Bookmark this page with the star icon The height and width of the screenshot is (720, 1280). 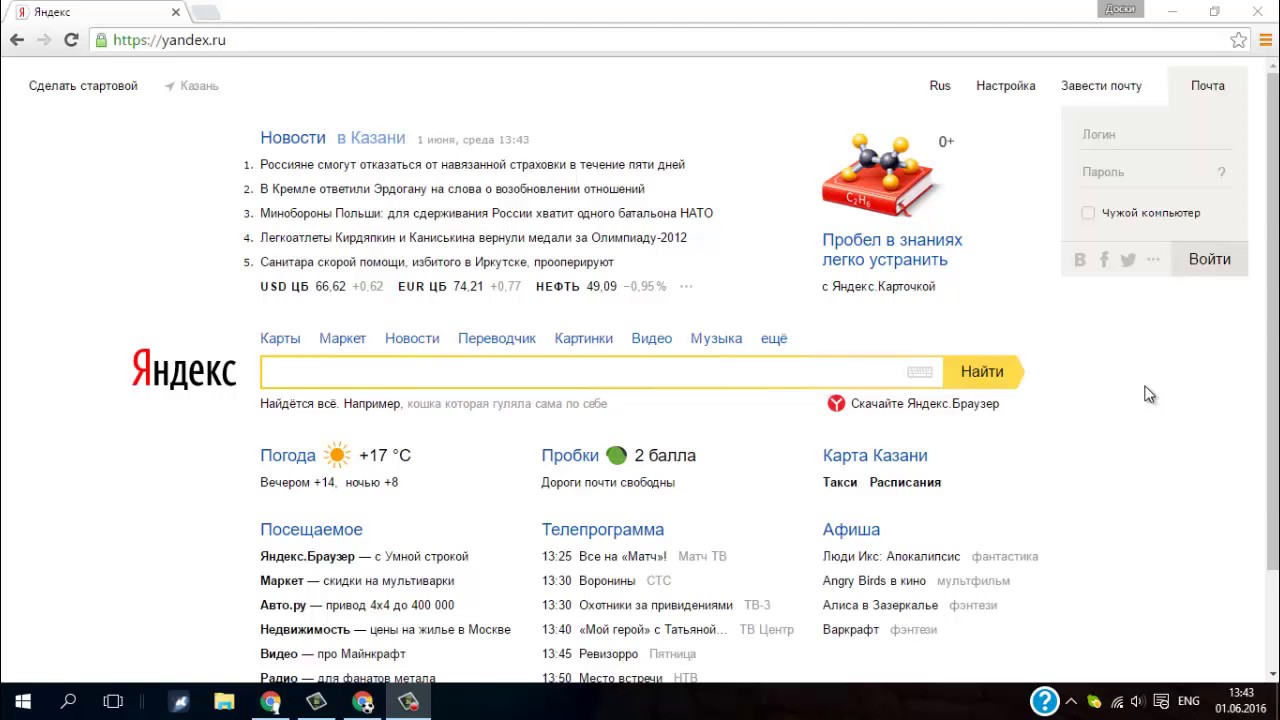pos(1238,40)
